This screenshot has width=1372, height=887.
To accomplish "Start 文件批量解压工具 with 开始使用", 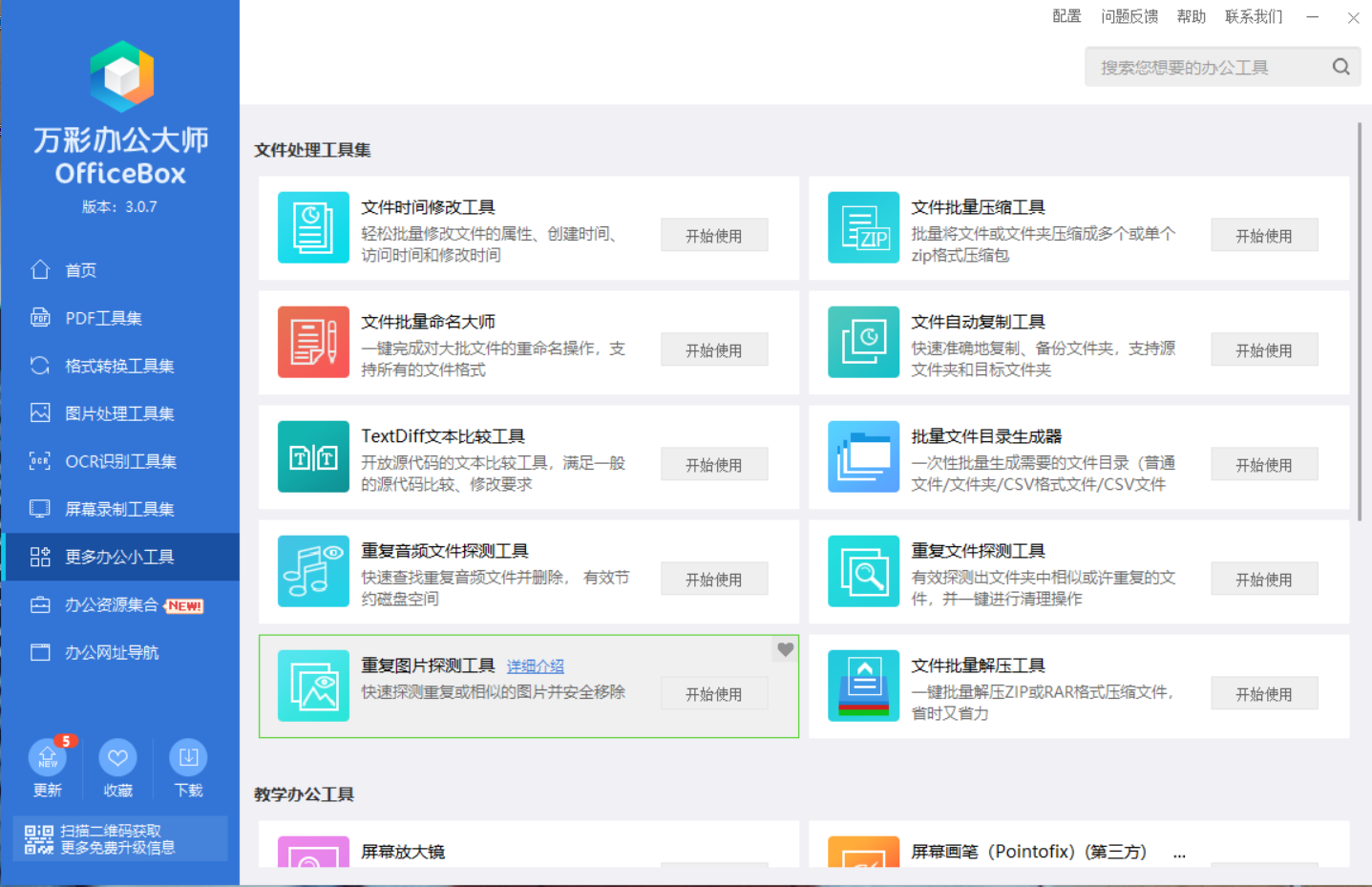I will pos(1264,694).
